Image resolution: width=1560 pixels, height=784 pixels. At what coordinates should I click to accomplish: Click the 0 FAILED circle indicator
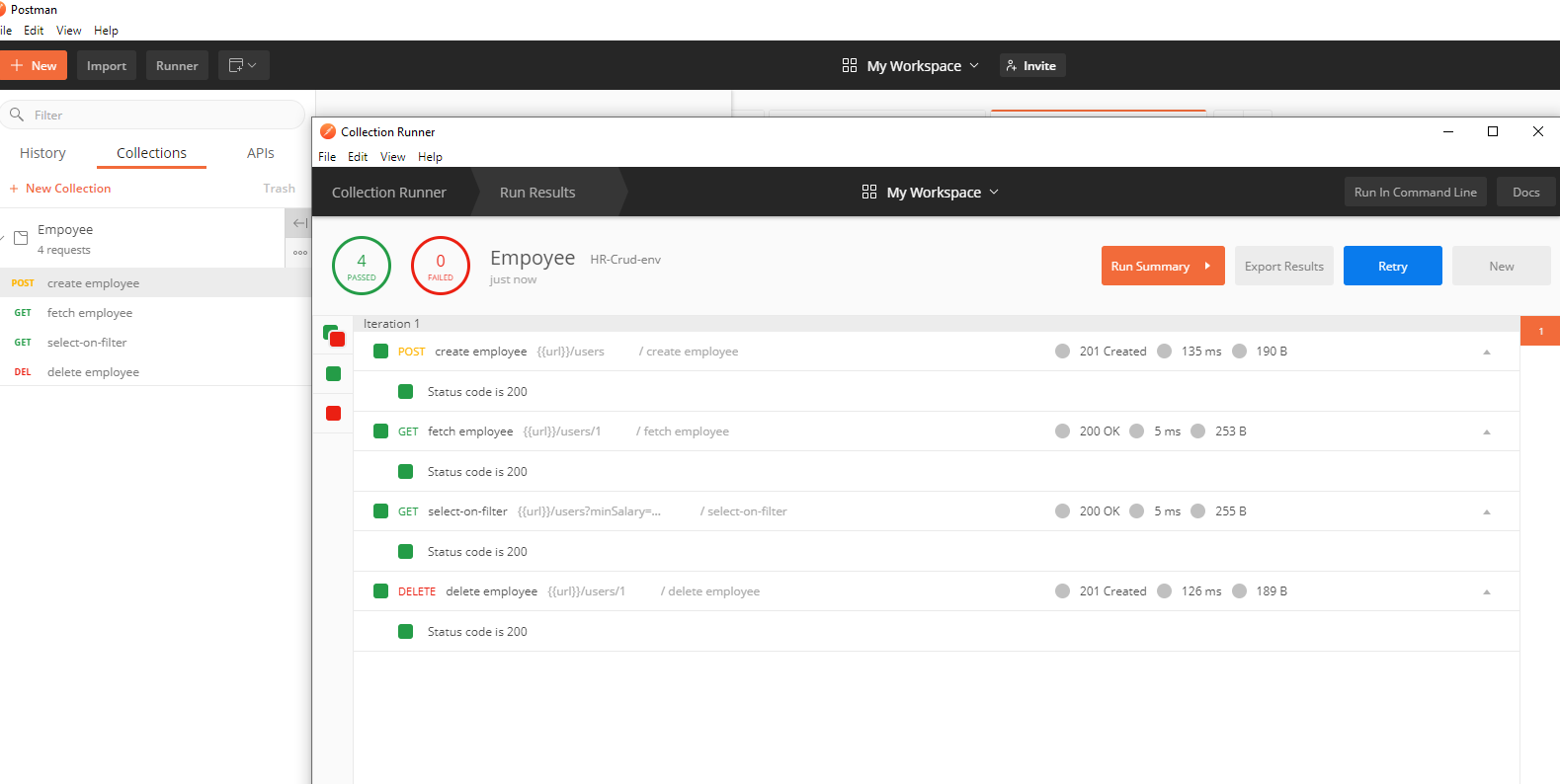tap(441, 266)
